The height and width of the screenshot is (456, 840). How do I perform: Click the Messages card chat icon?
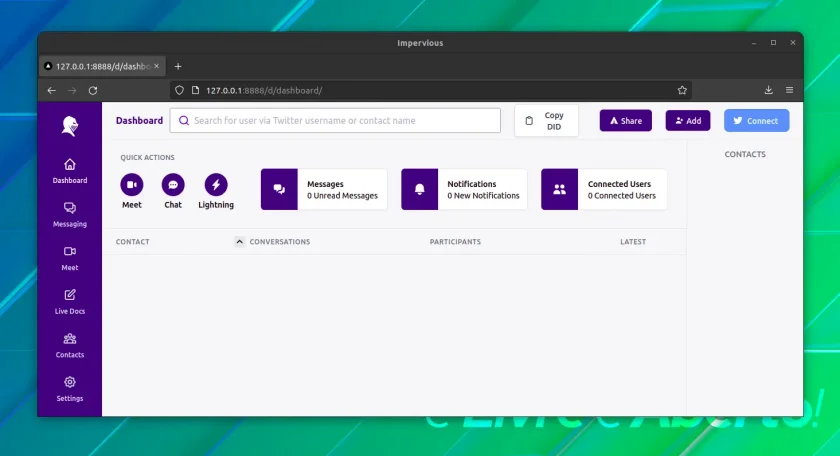coord(279,189)
